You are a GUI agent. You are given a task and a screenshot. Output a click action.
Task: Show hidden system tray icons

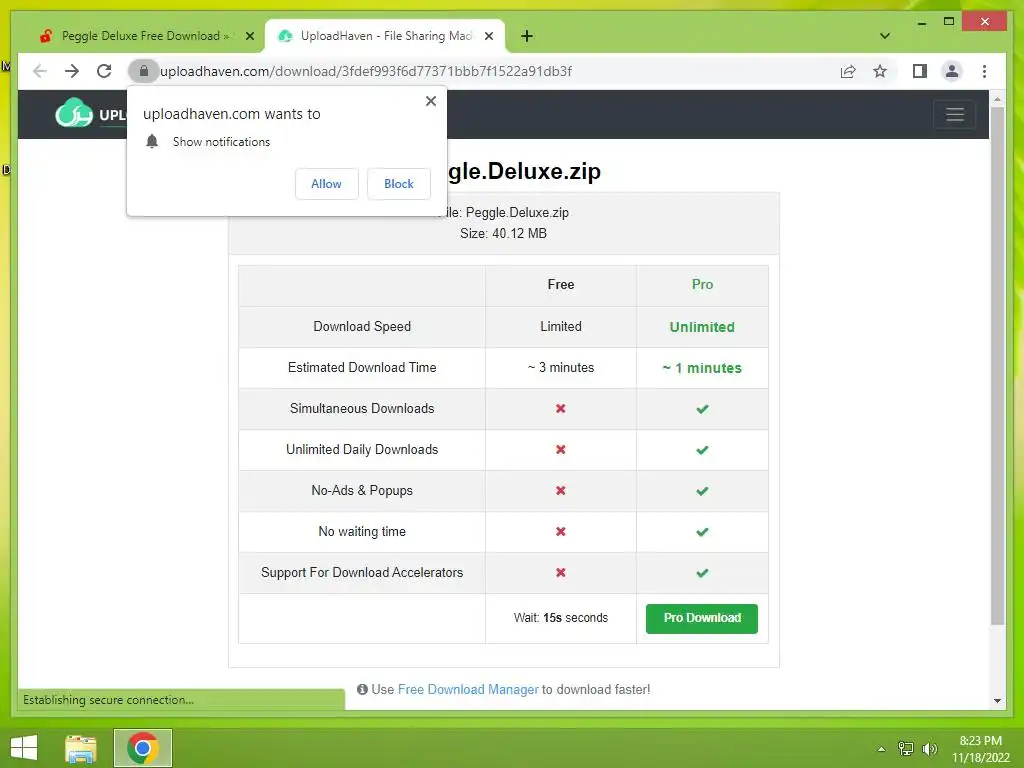pyautogui.click(x=881, y=749)
